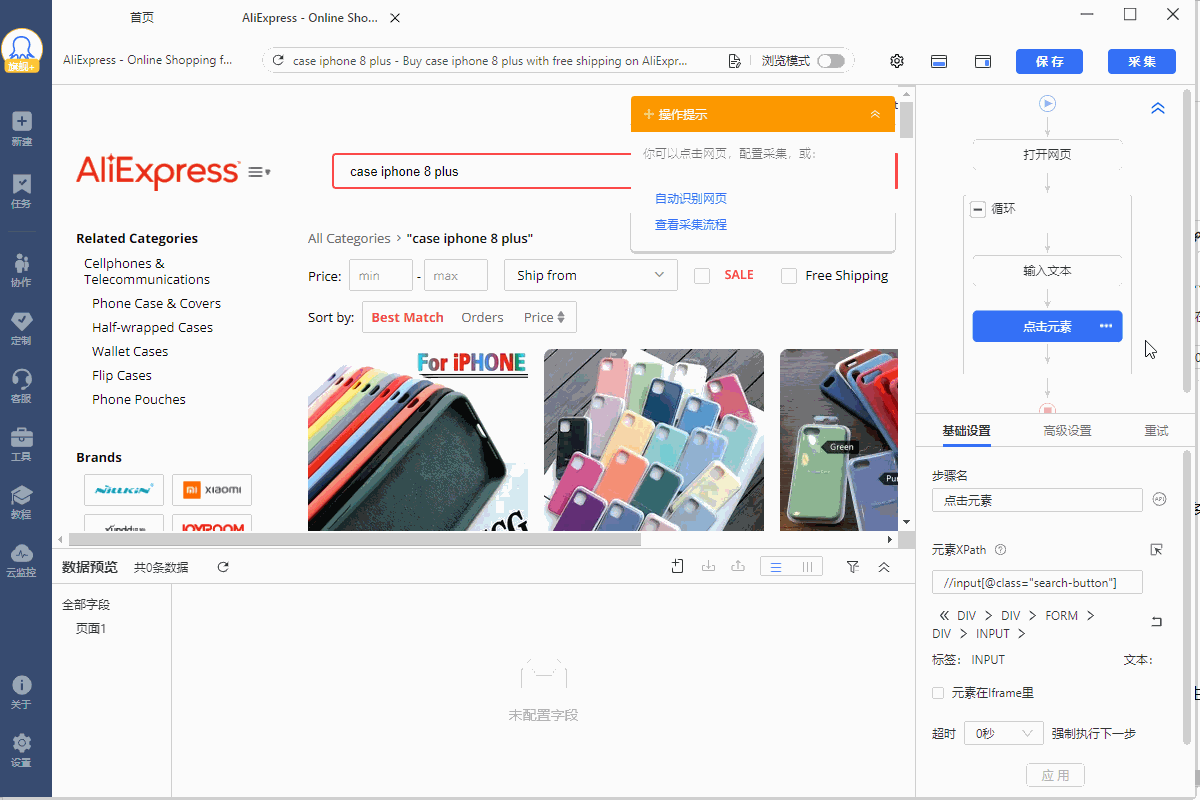The width and height of the screenshot is (1200, 800).
Task: Open the 工具 toolbox sidebar icon
Action: (22, 444)
